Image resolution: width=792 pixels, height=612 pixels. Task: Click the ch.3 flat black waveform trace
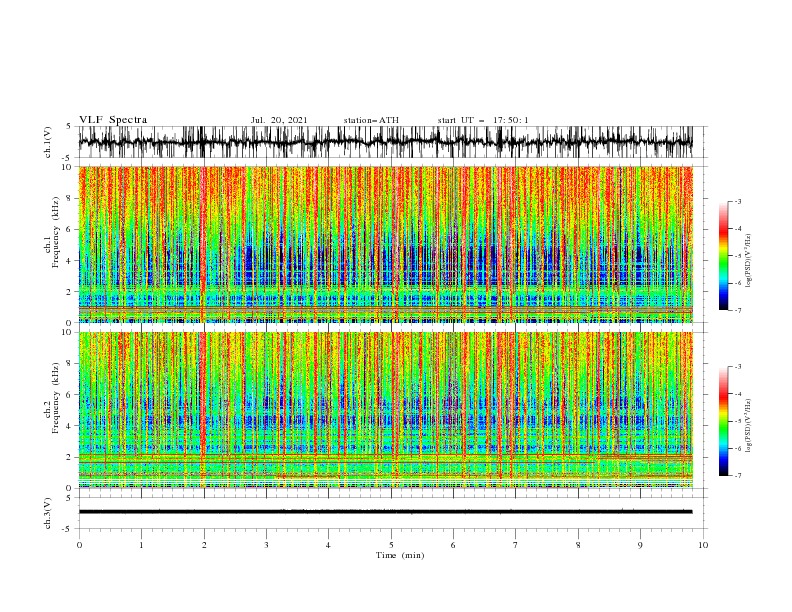[385, 512]
